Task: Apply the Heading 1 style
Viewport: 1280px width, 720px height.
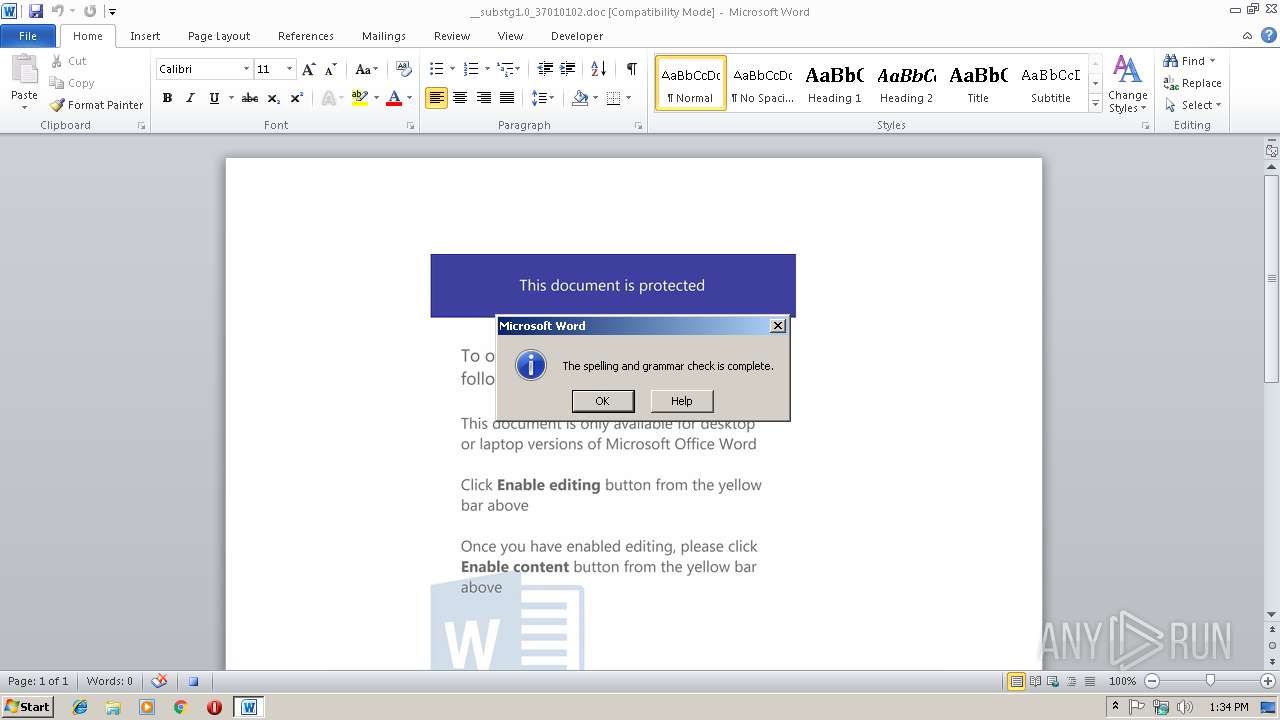Action: coord(834,83)
